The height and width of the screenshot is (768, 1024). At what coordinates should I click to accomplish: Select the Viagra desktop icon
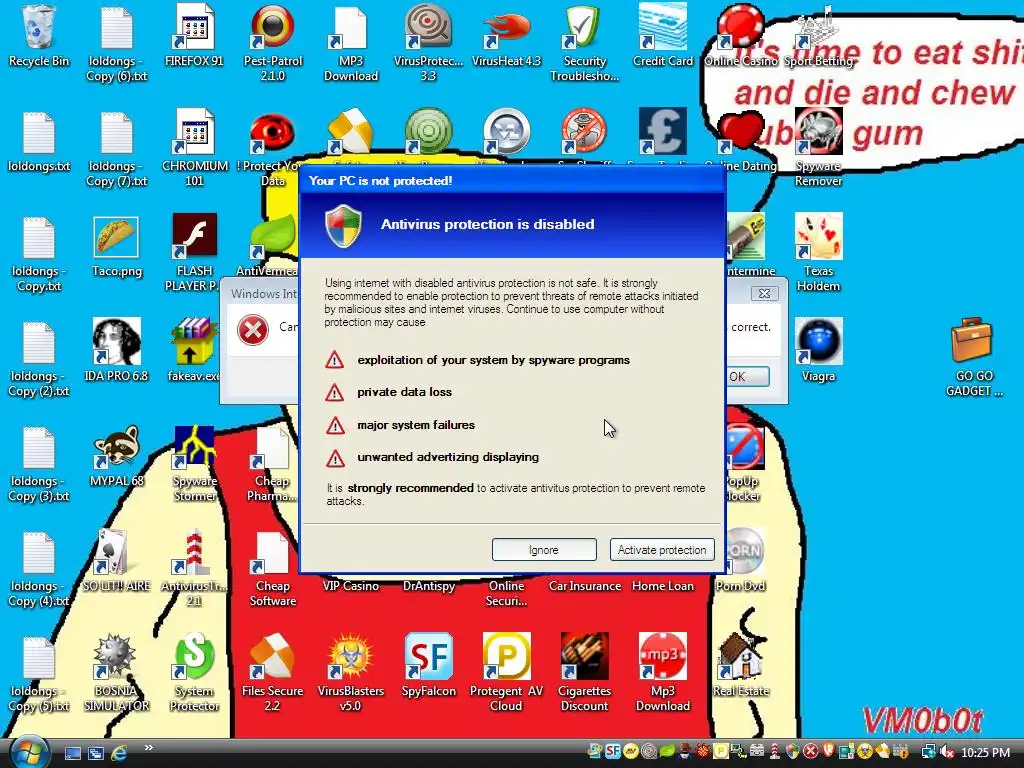tap(818, 350)
